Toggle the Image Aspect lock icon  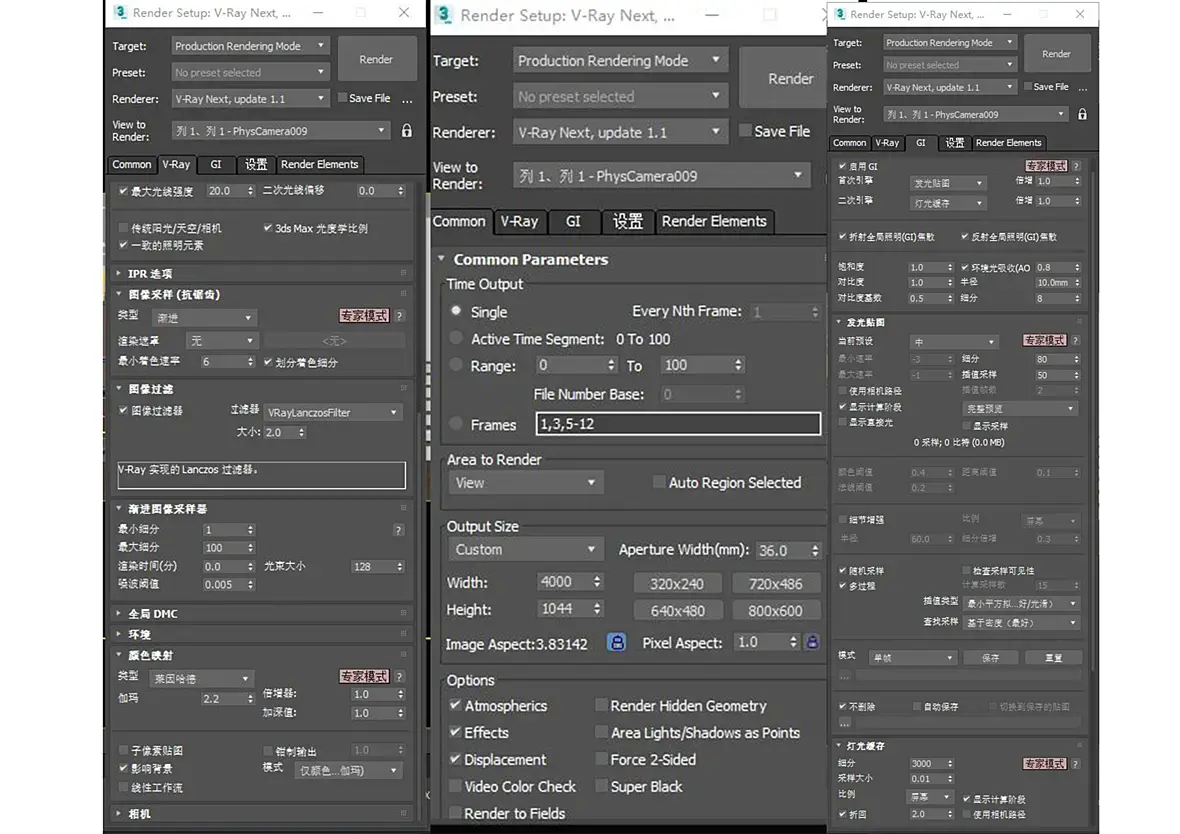[x=616, y=643]
